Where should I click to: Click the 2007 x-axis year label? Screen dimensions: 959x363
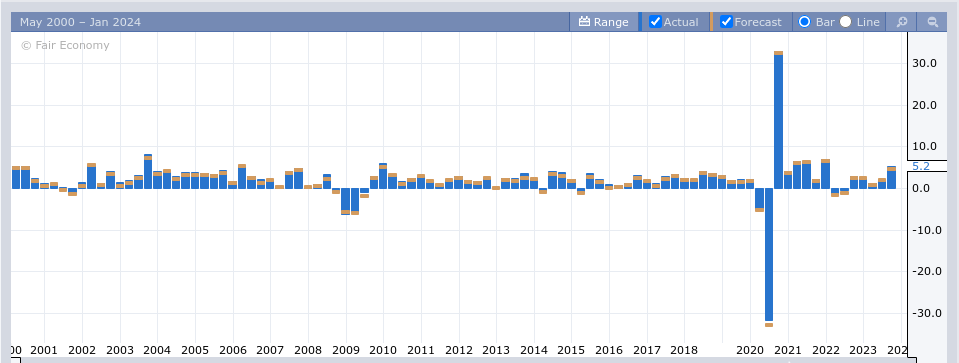point(270,351)
